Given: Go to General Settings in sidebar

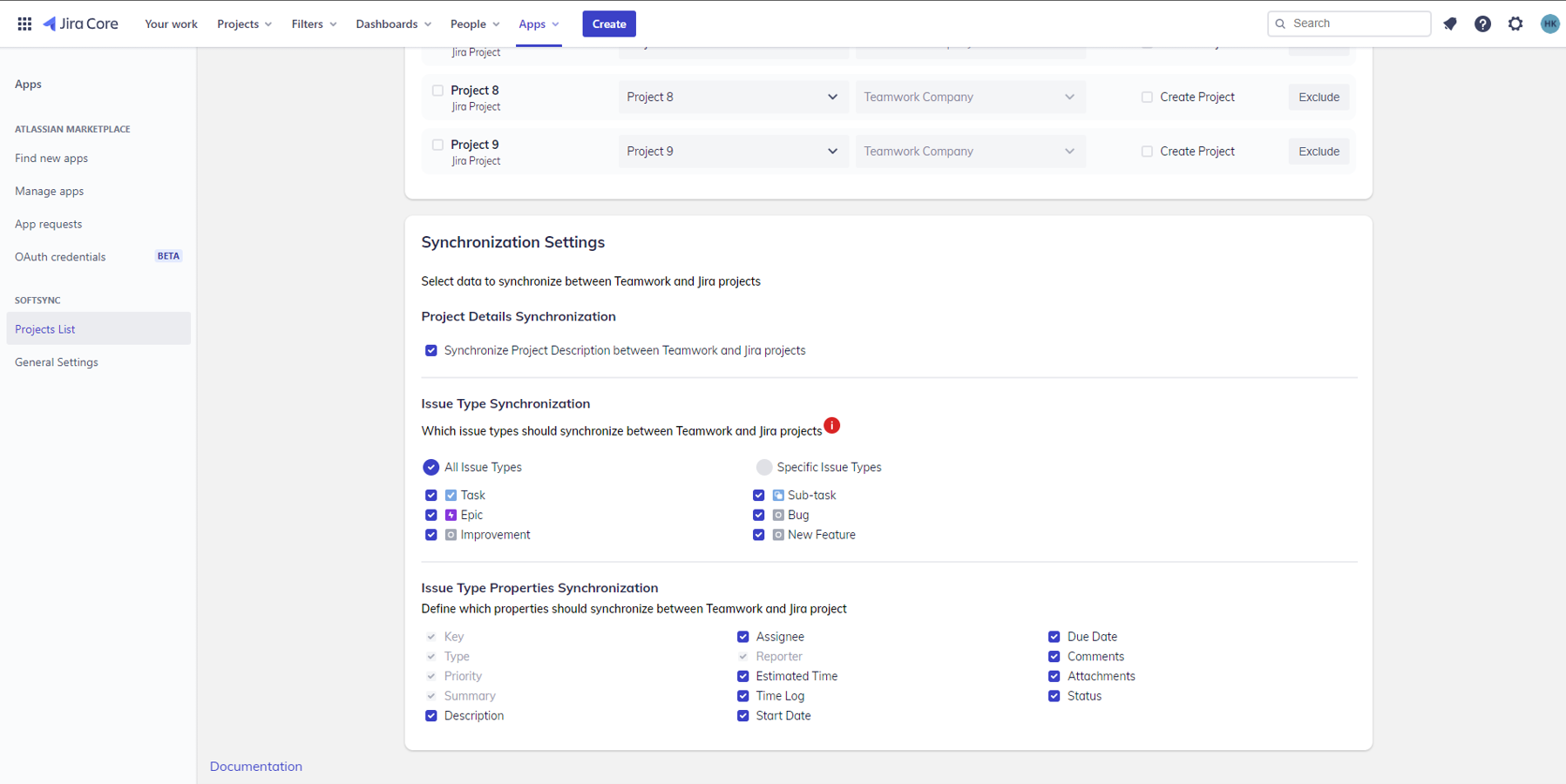Looking at the screenshot, I should point(57,362).
